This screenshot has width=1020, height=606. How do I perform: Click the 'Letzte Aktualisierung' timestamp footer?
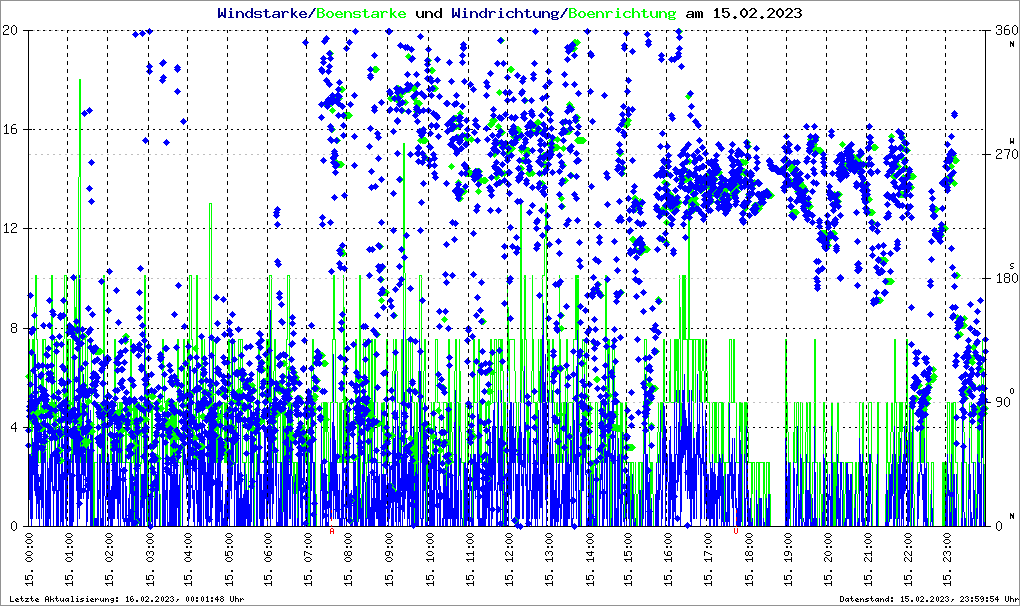point(127,599)
